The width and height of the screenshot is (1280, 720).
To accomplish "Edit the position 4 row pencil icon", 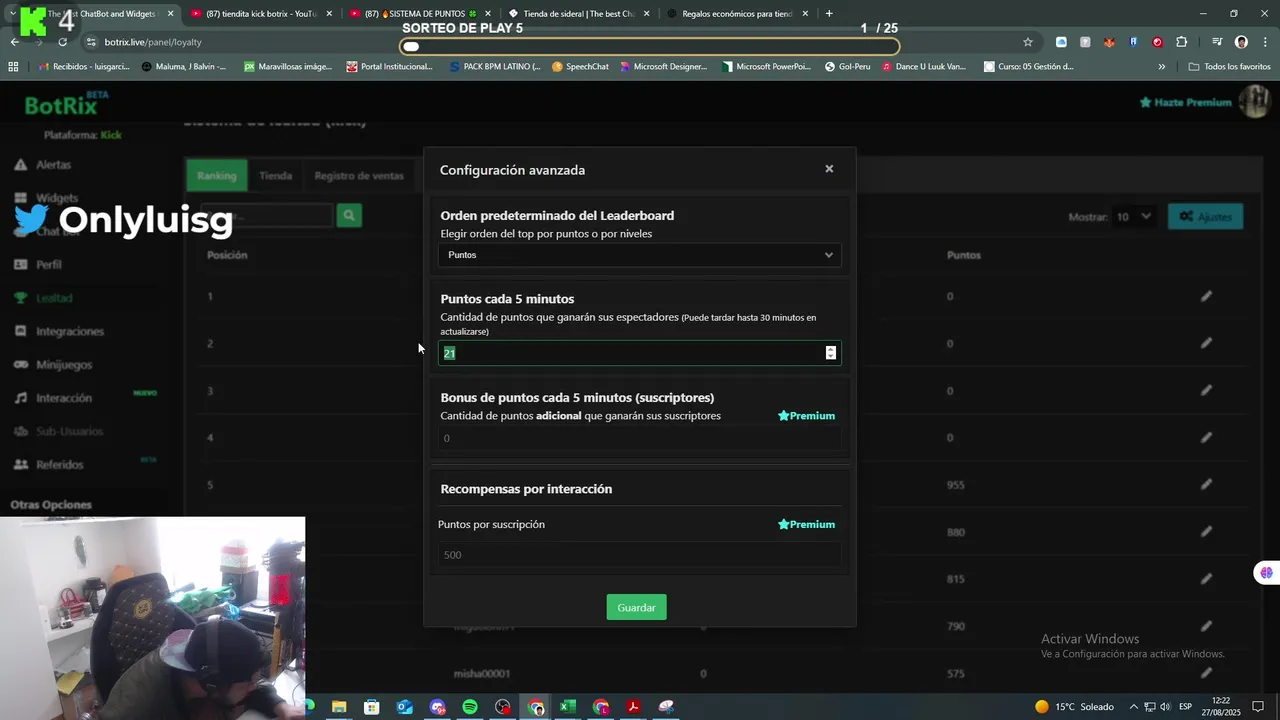I will 1206,437.
